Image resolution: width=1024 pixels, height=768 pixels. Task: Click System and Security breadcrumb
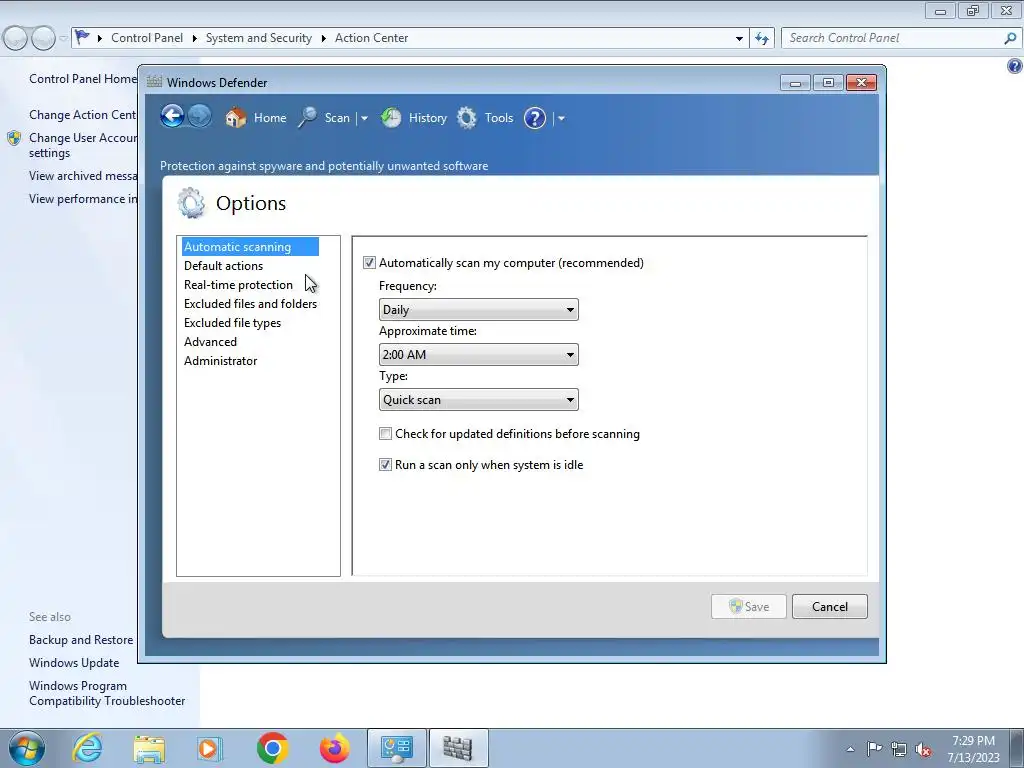click(x=259, y=38)
